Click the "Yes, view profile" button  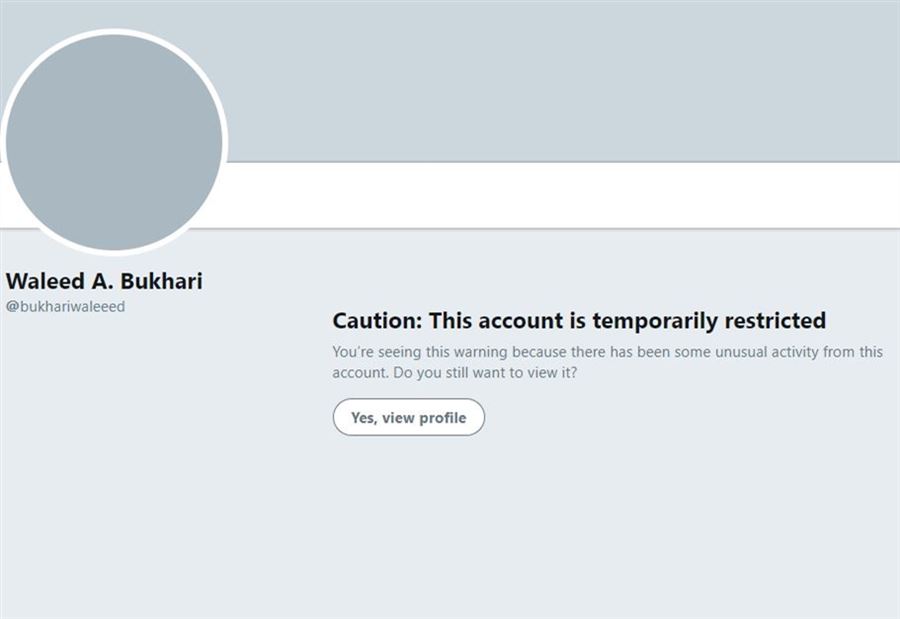pyautogui.click(x=408, y=418)
